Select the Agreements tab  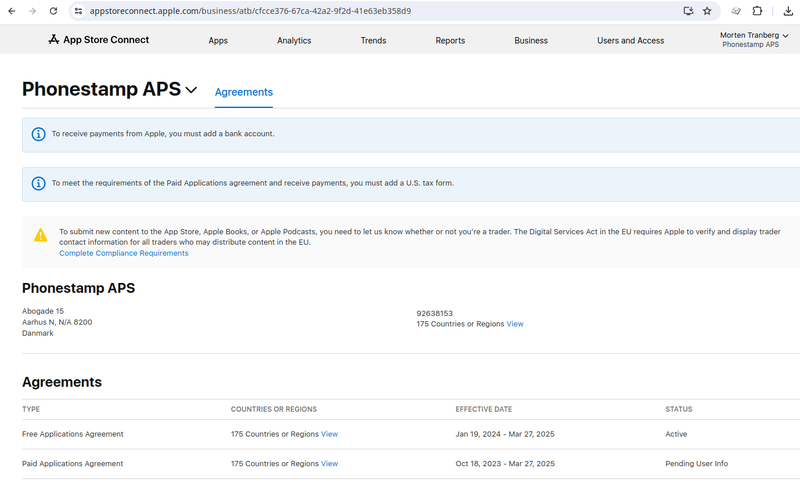point(244,92)
